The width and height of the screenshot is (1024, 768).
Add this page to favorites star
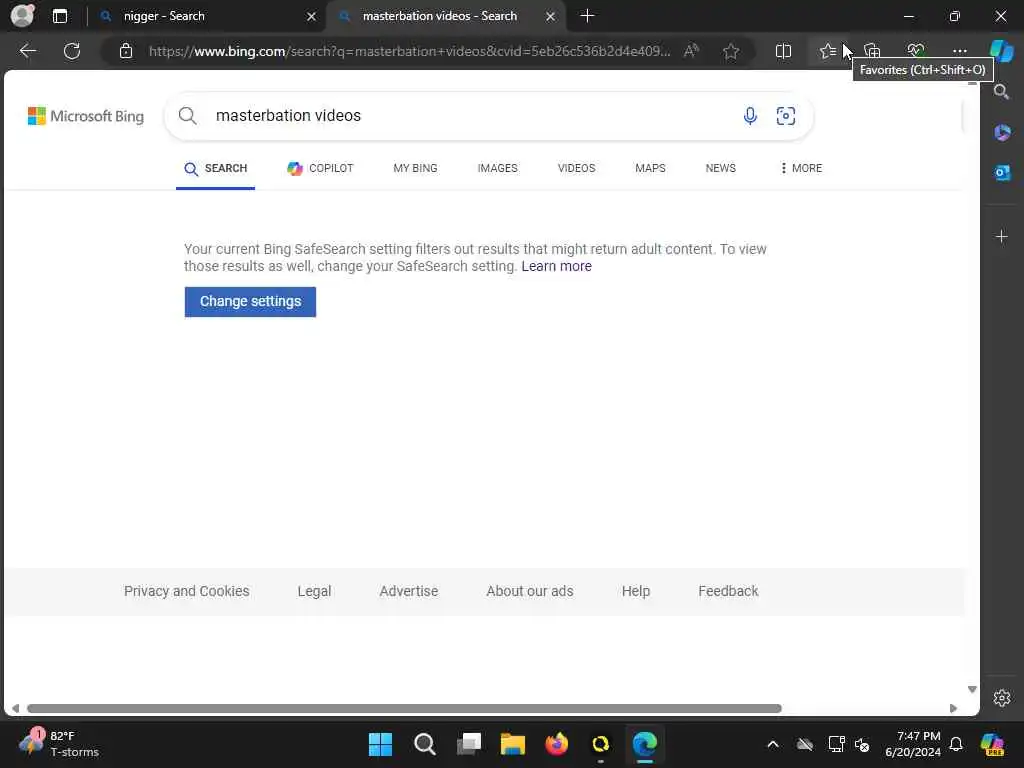click(731, 51)
